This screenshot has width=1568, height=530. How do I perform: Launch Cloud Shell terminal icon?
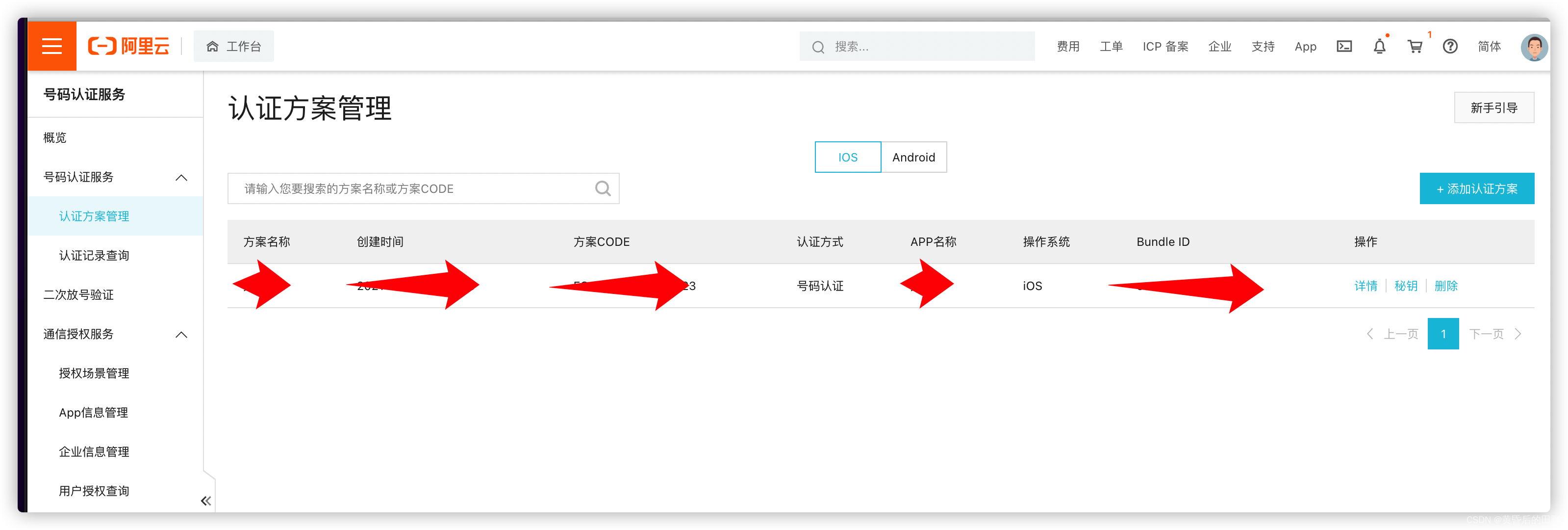[x=1344, y=46]
